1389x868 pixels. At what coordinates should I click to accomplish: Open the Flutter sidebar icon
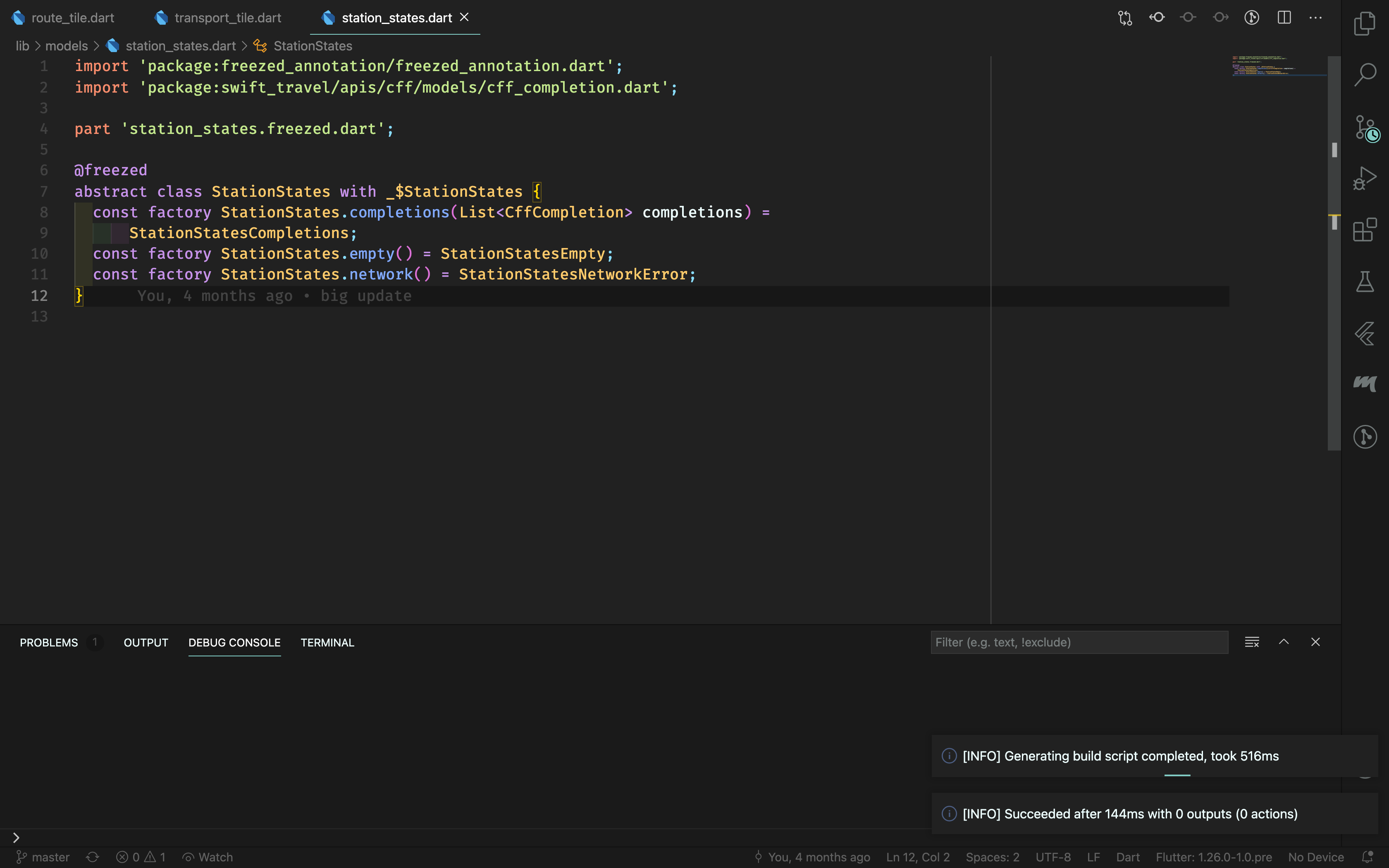[x=1364, y=334]
